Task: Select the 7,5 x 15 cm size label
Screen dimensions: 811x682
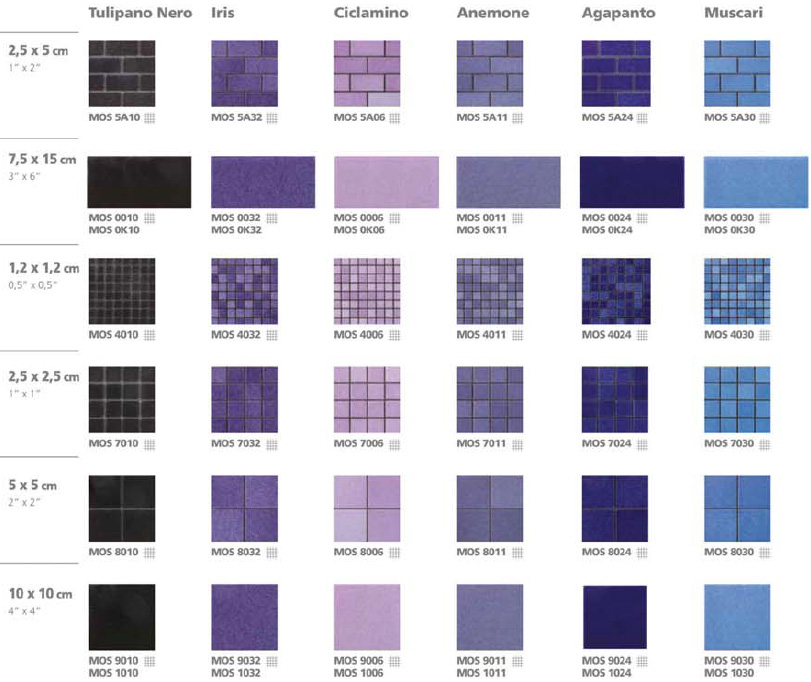Action: coord(42,160)
